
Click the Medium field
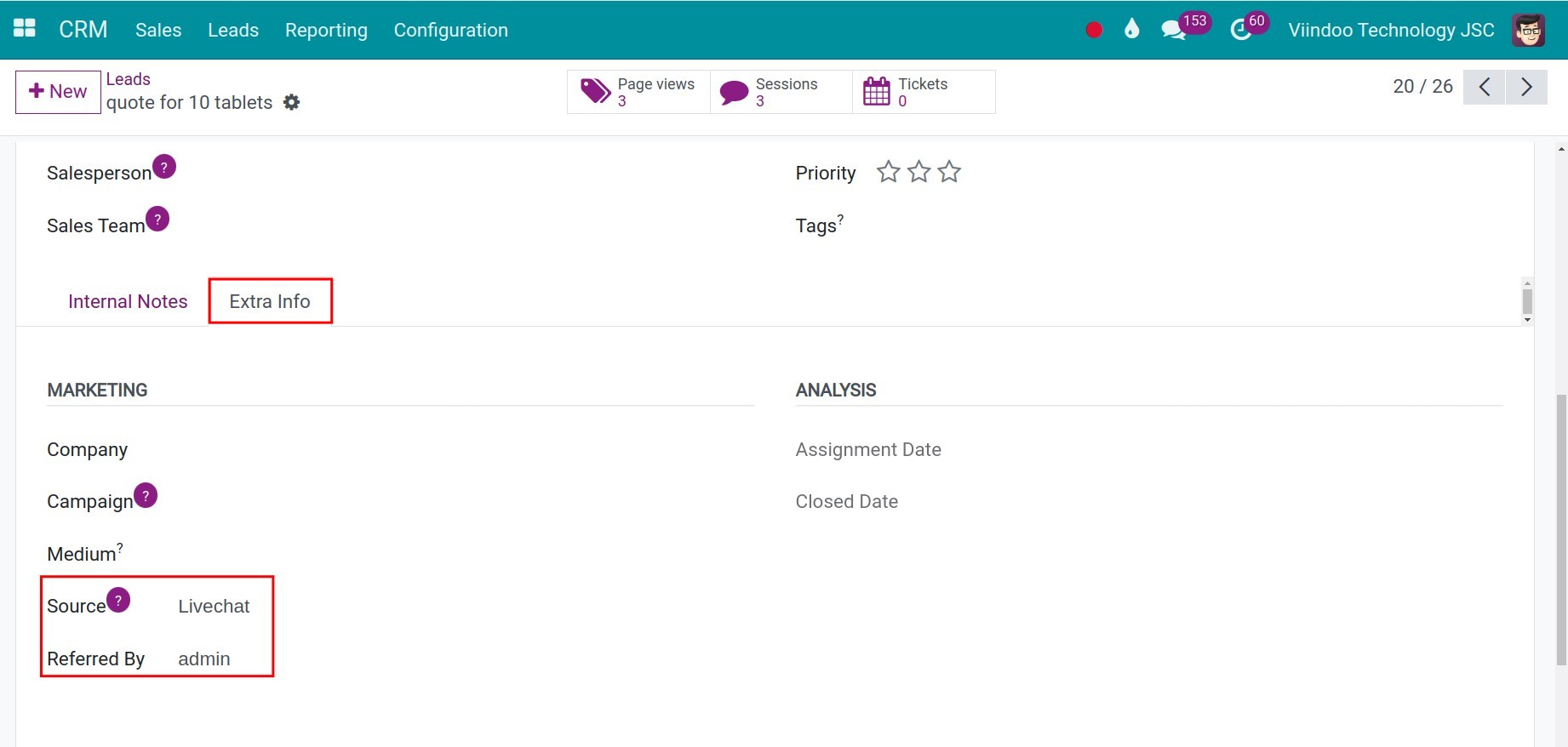pyautogui.click(x=465, y=554)
